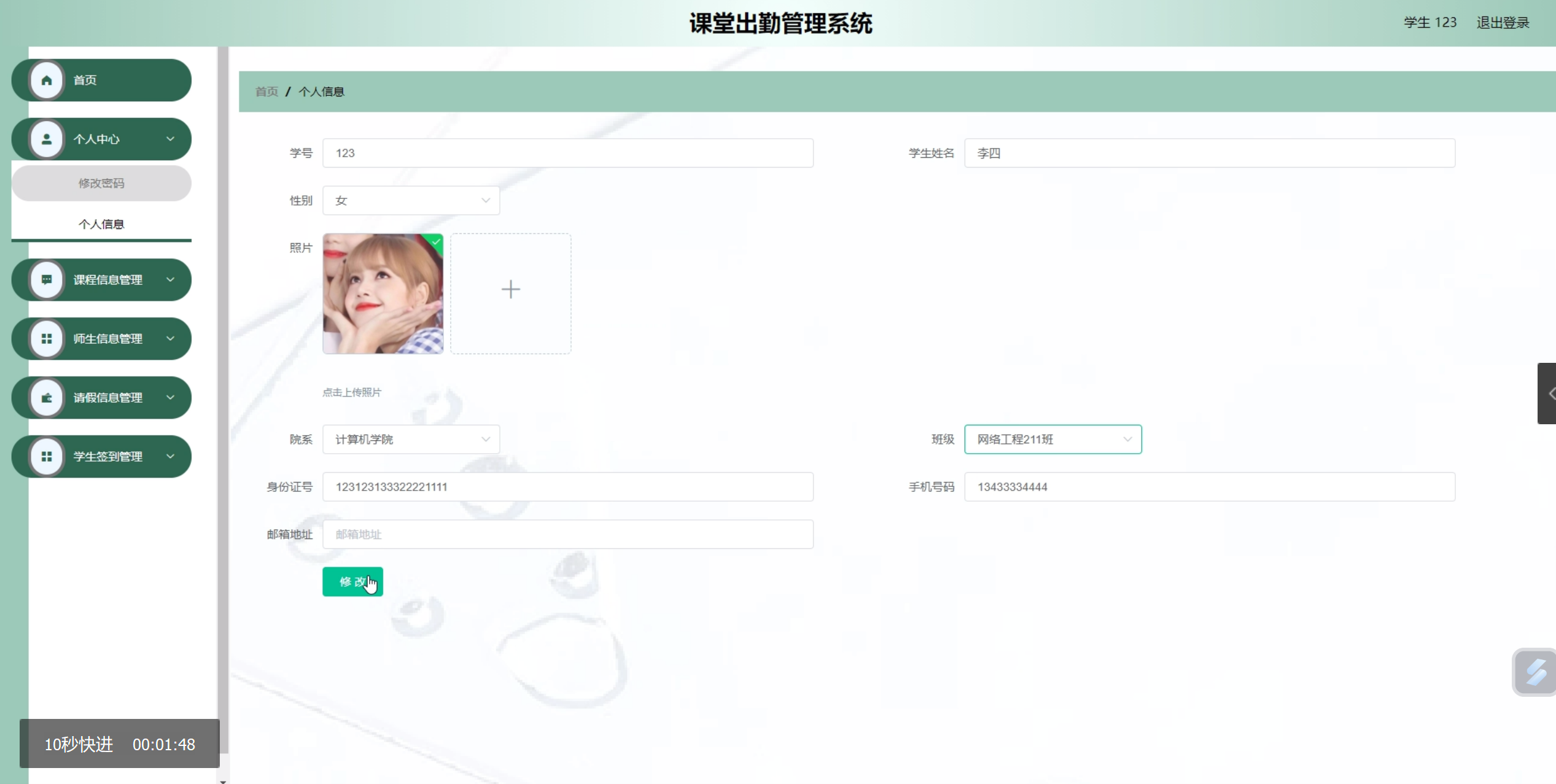Click the plus area to upload a photo
Screen dimensions: 1556x784
tap(510, 289)
